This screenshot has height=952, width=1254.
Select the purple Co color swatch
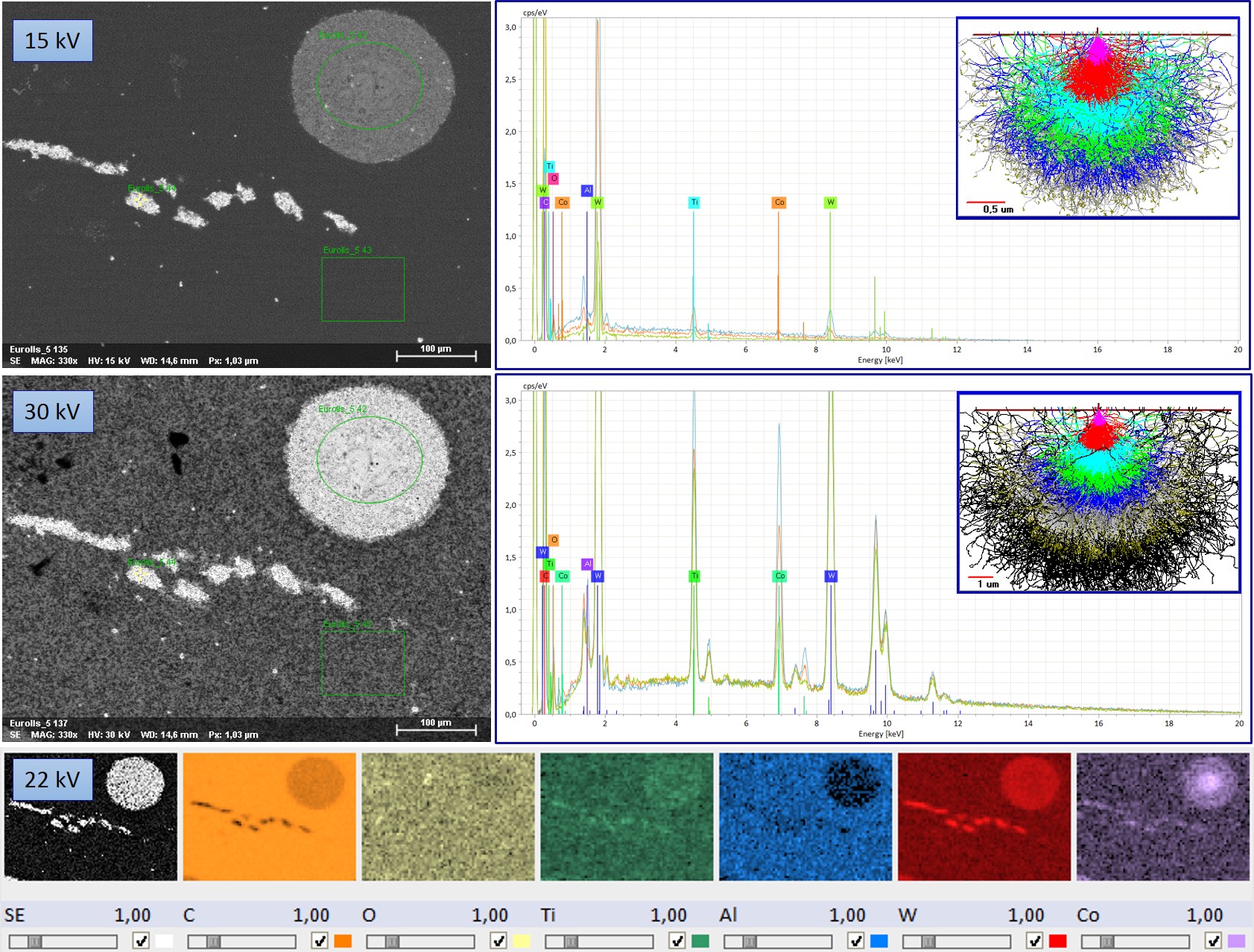[1236, 941]
